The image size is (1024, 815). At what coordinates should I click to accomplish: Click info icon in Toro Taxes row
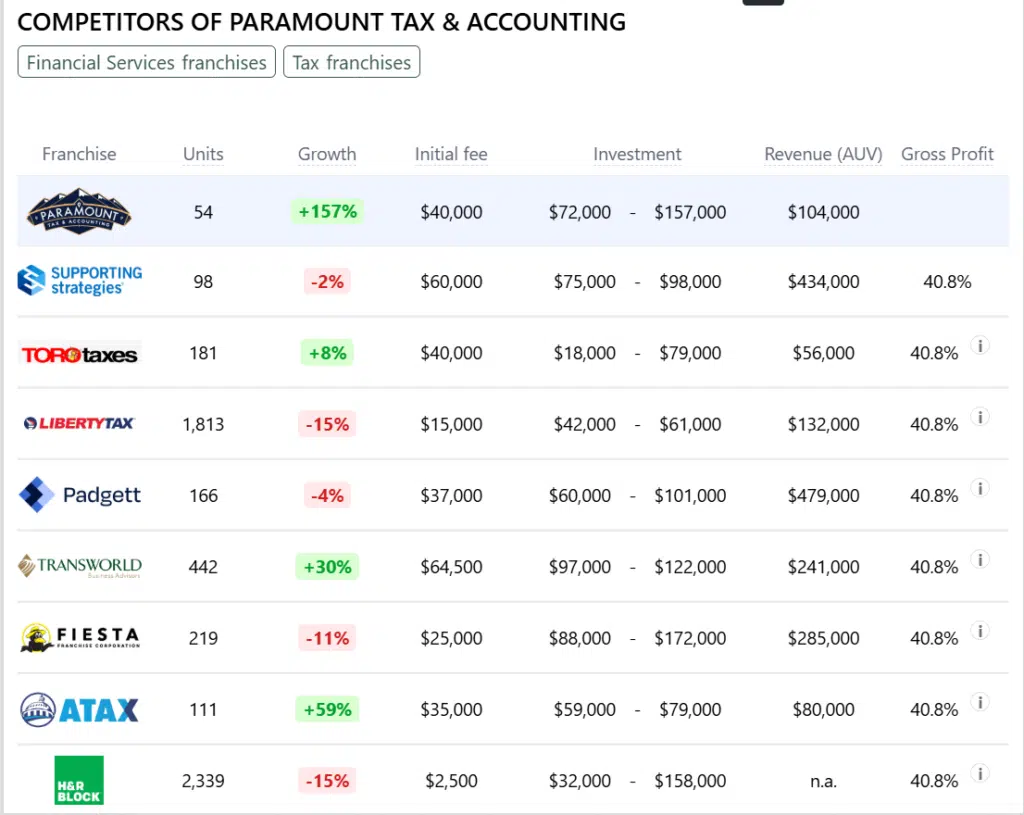981,346
